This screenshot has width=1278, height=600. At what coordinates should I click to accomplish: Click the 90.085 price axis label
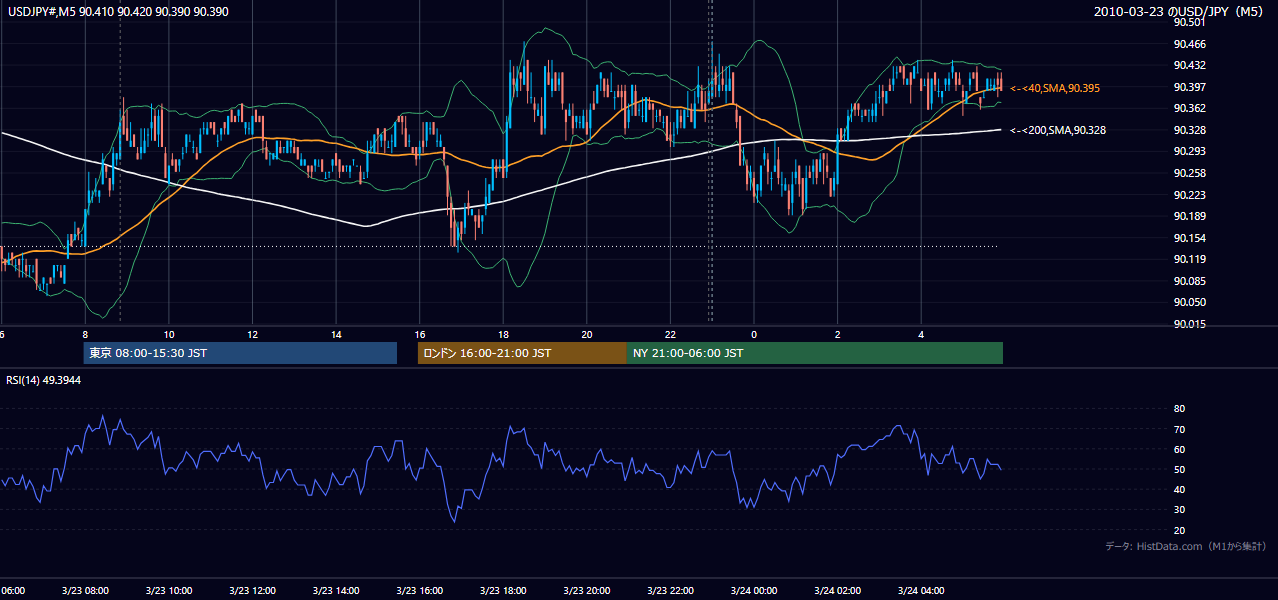(x=1189, y=281)
